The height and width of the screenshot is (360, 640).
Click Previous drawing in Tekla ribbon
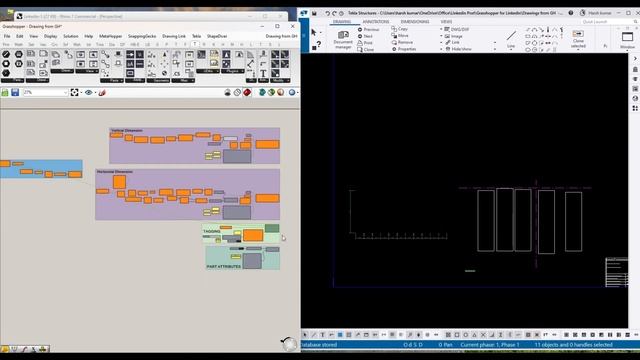(x=368, y=29)
